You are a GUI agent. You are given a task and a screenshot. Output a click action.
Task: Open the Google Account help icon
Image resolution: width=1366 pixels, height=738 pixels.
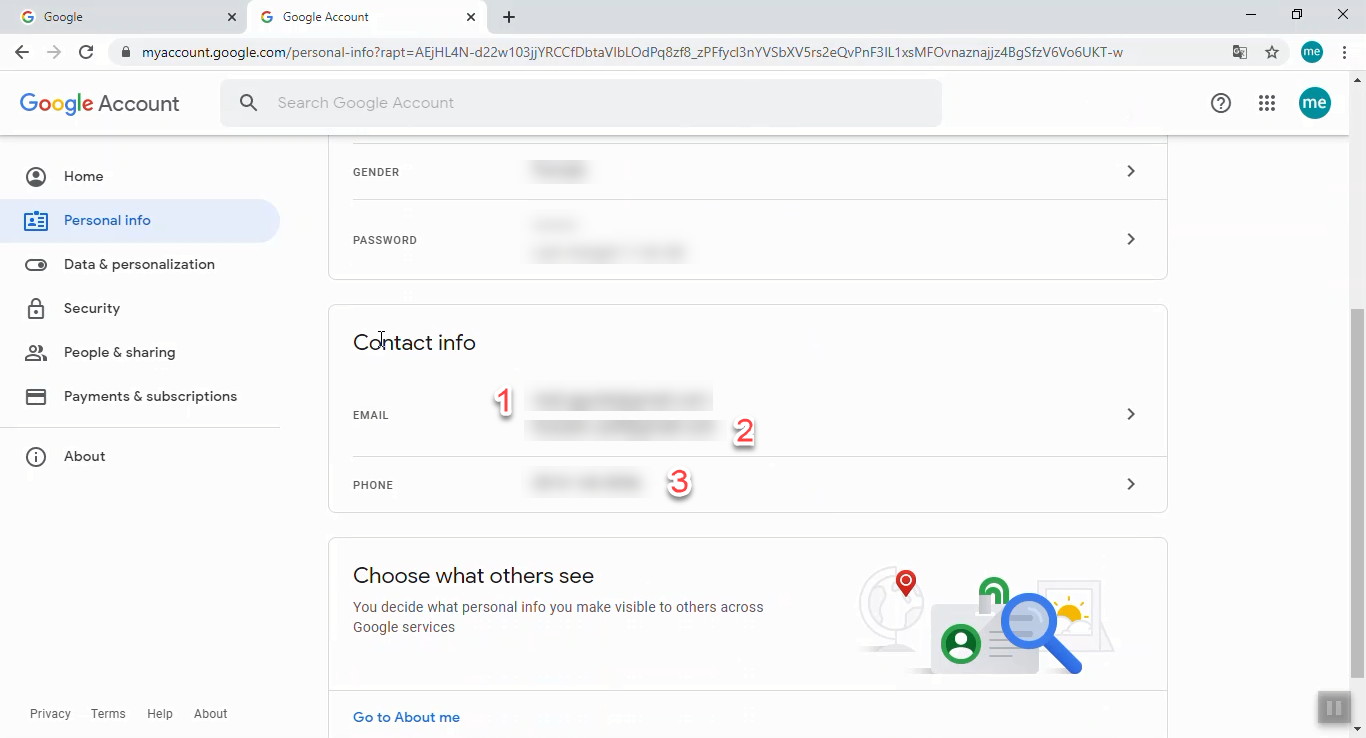(1220, 102)
